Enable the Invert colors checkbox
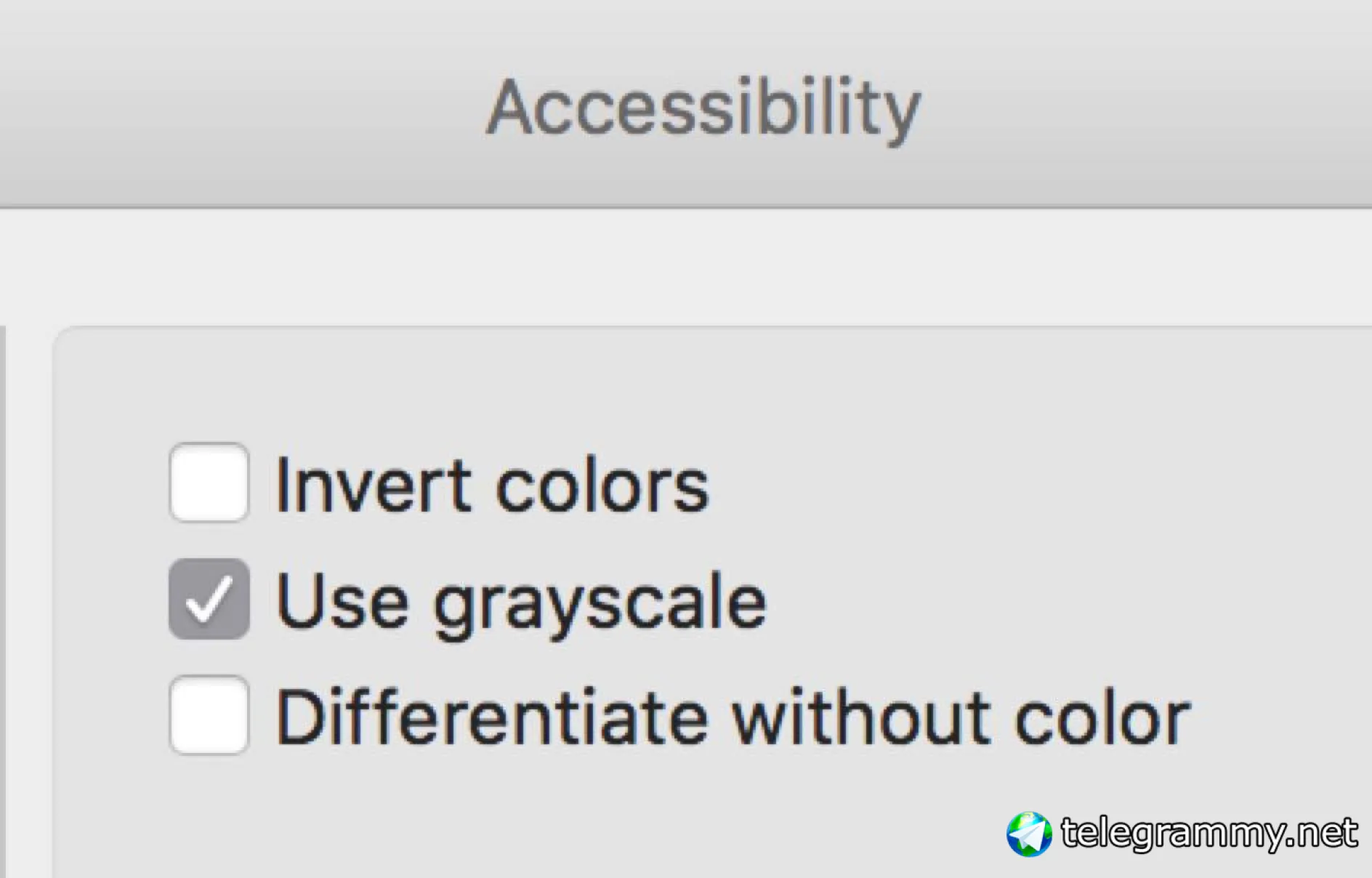This screenshot has width=1372, height=878. [209, 483]
